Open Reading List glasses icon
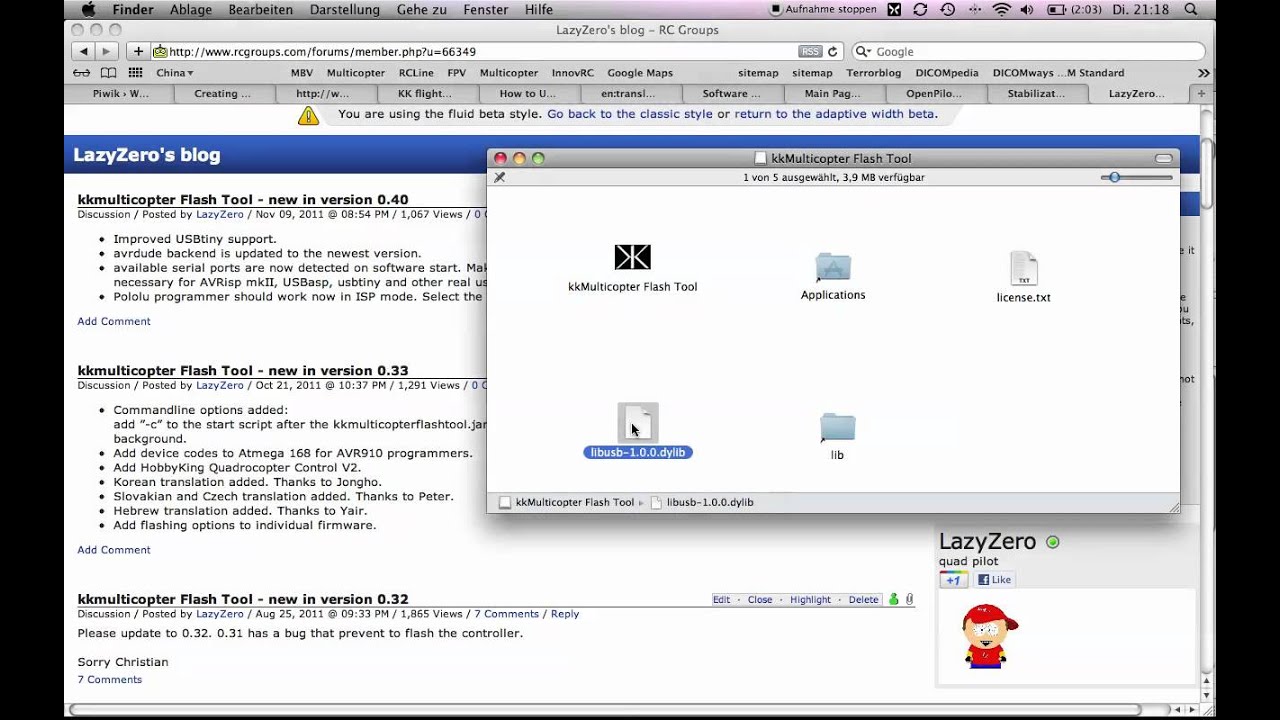1280x720 pixels. tap(82, 73)
